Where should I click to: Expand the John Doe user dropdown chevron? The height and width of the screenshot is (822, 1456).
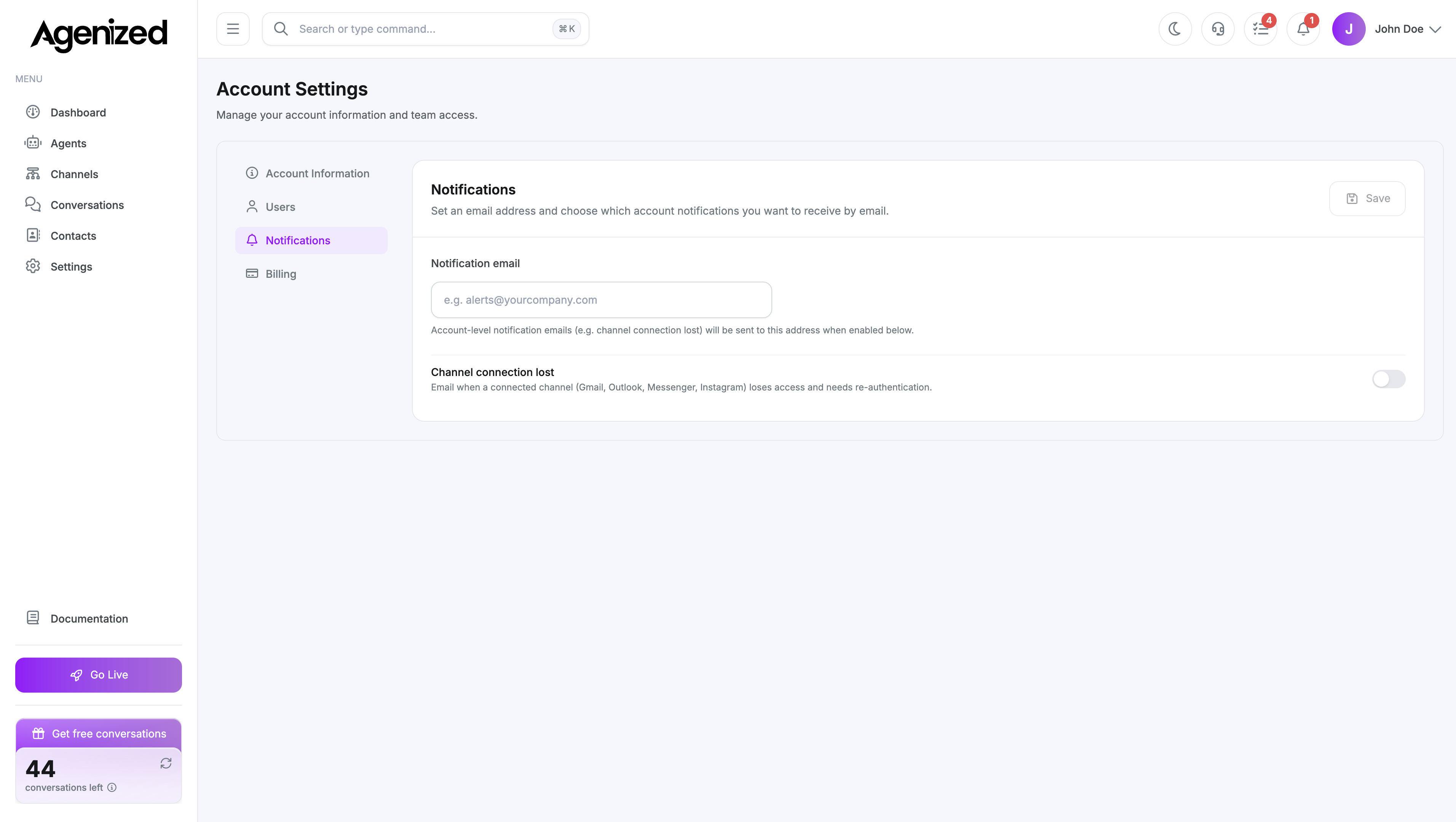[1435, 29]
